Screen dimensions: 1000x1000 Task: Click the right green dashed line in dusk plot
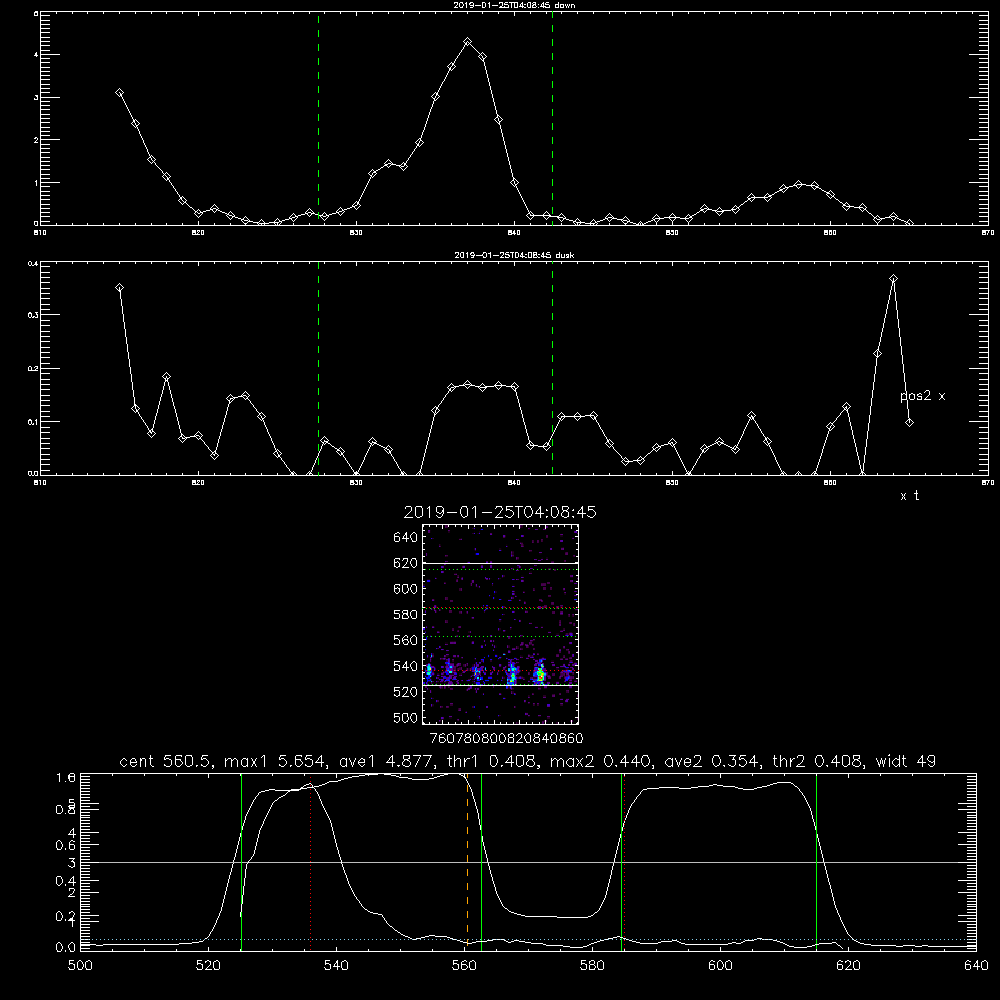click(552, 368)
